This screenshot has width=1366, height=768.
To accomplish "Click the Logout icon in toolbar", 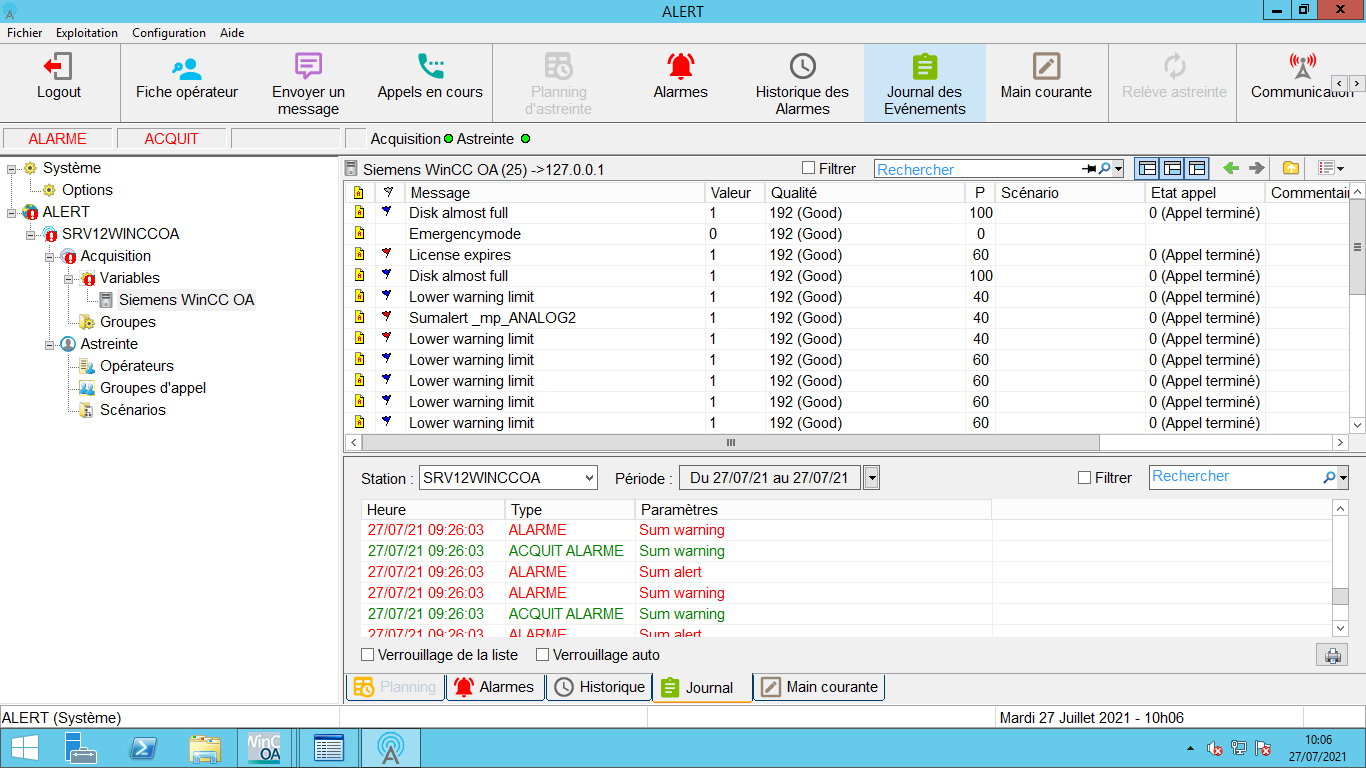I will (x=58, y=67).
